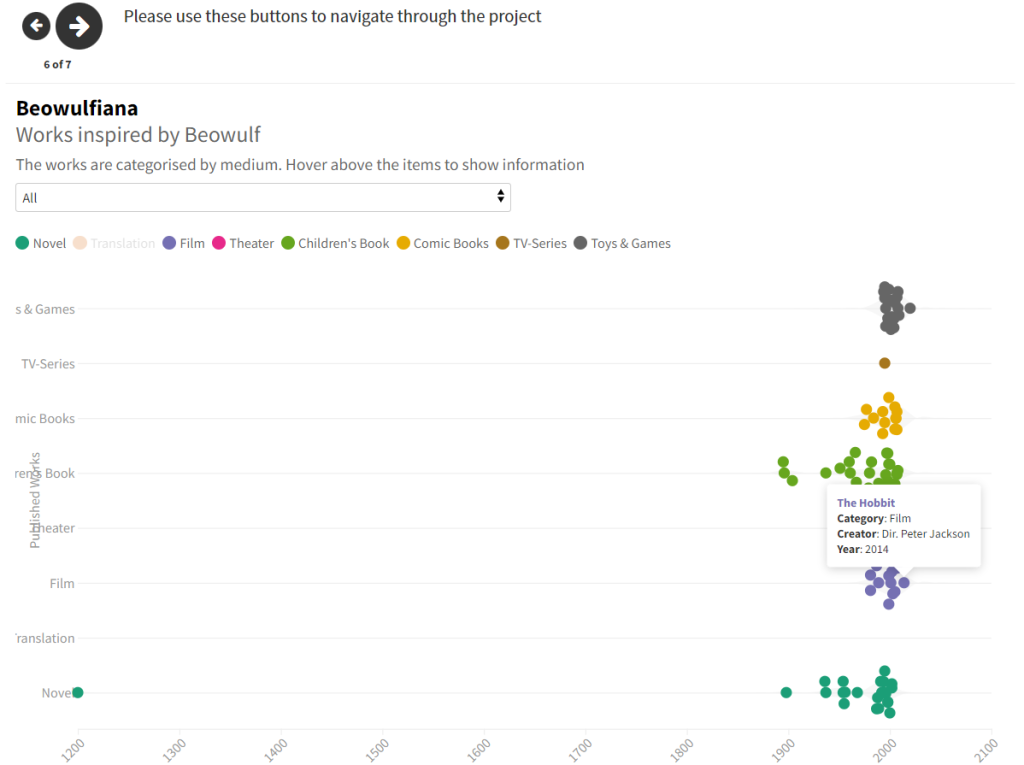
Task: Hide the TV-Series legend entry
Action: tap(531, 243)
